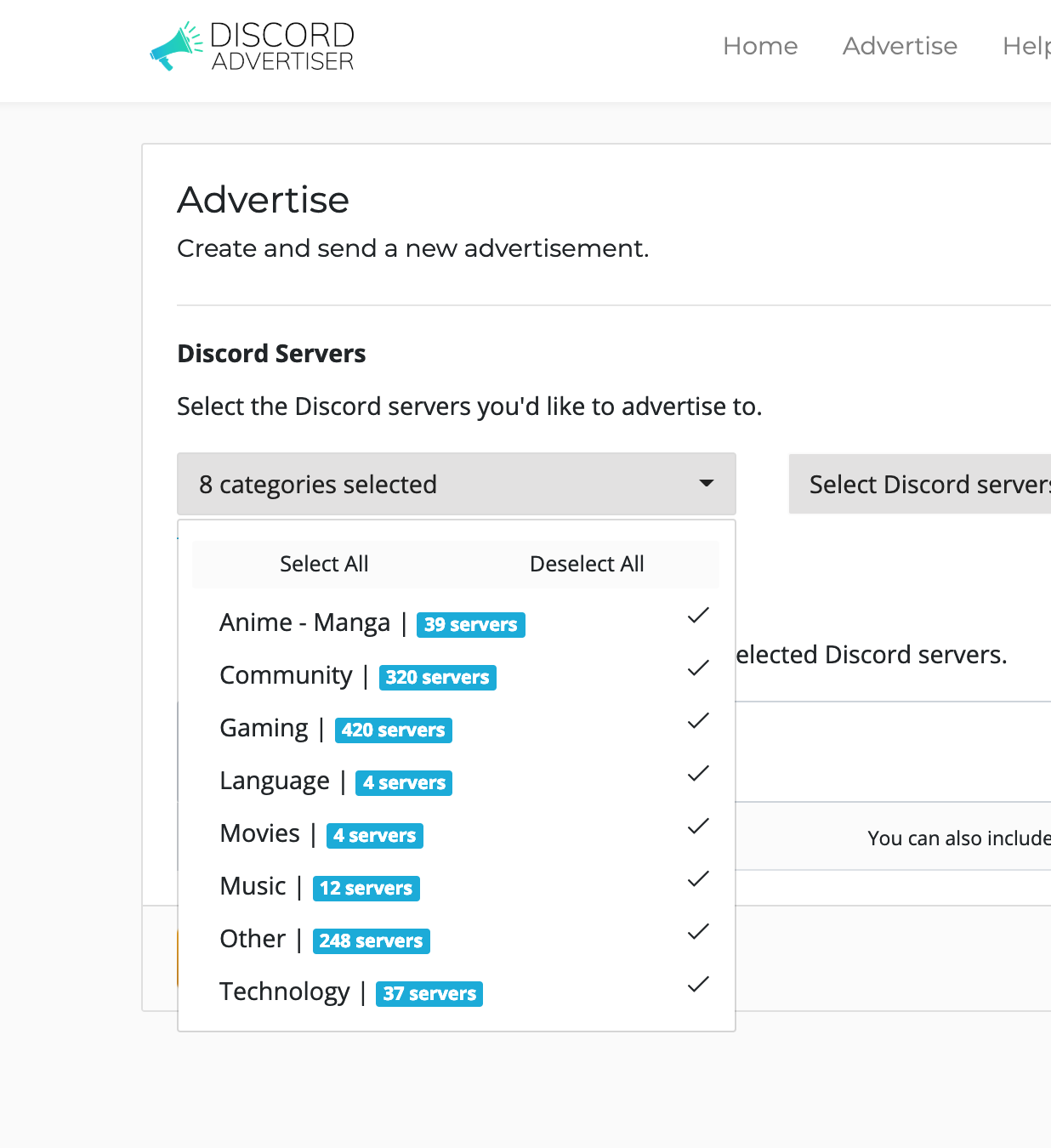Toggle the Gaming category option
Image resolution: width=1051 pixels, height=1148 pixels.
tap(457, 728)
